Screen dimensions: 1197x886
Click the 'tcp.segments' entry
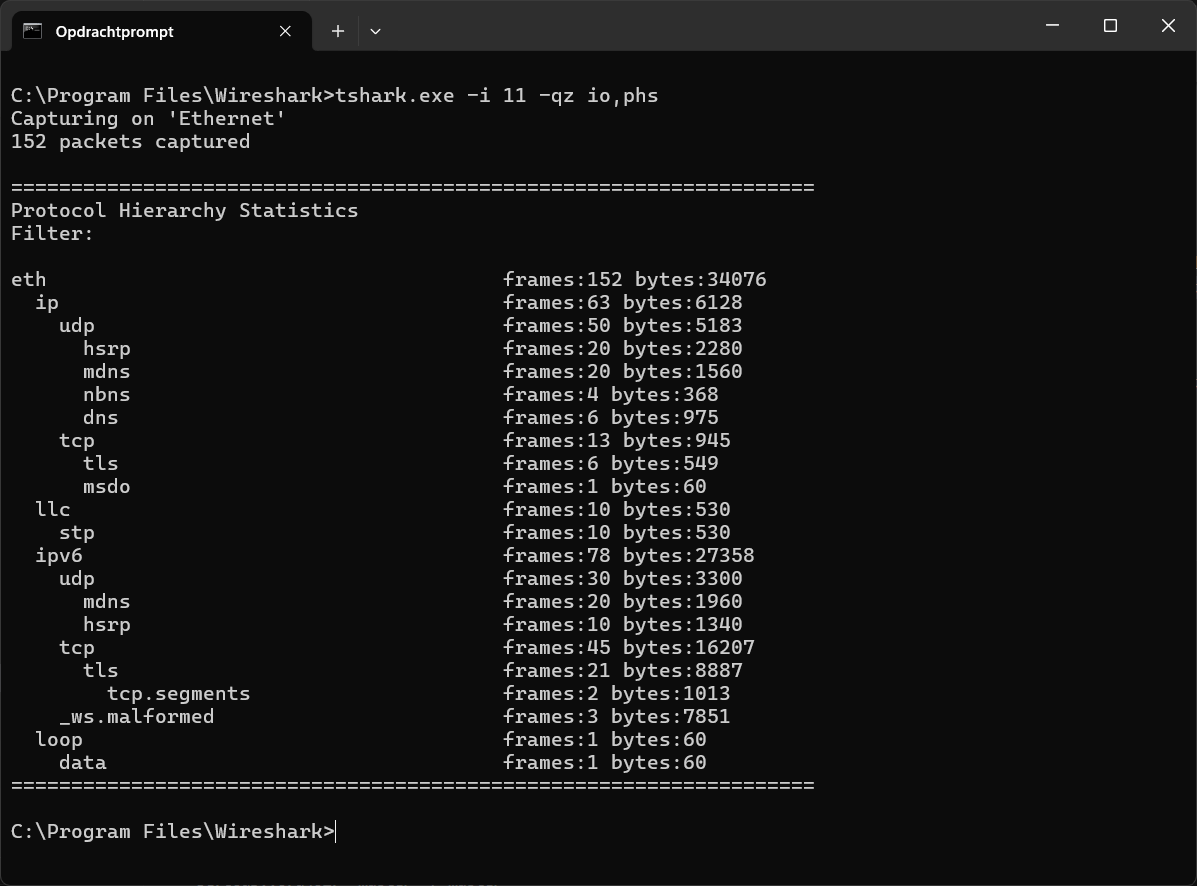(x=178, y=694)
